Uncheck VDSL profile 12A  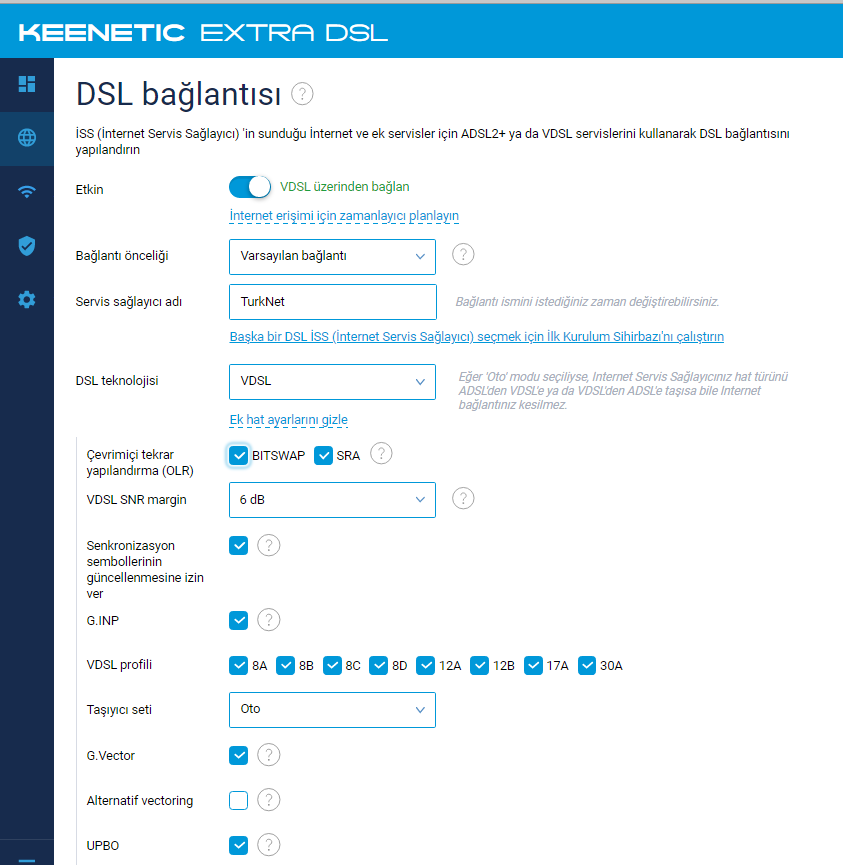pyautogui.click(x=425, y=665)
